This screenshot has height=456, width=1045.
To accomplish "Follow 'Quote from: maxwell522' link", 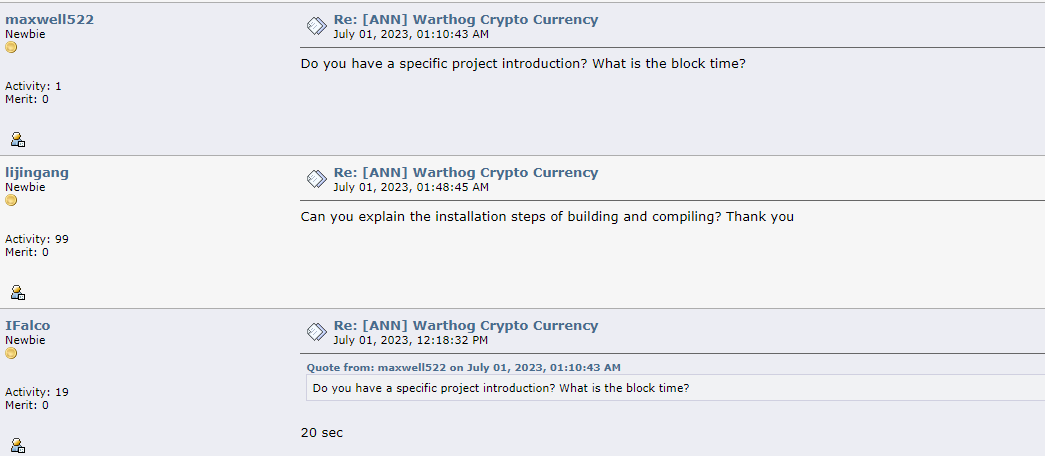I will 464,367.
